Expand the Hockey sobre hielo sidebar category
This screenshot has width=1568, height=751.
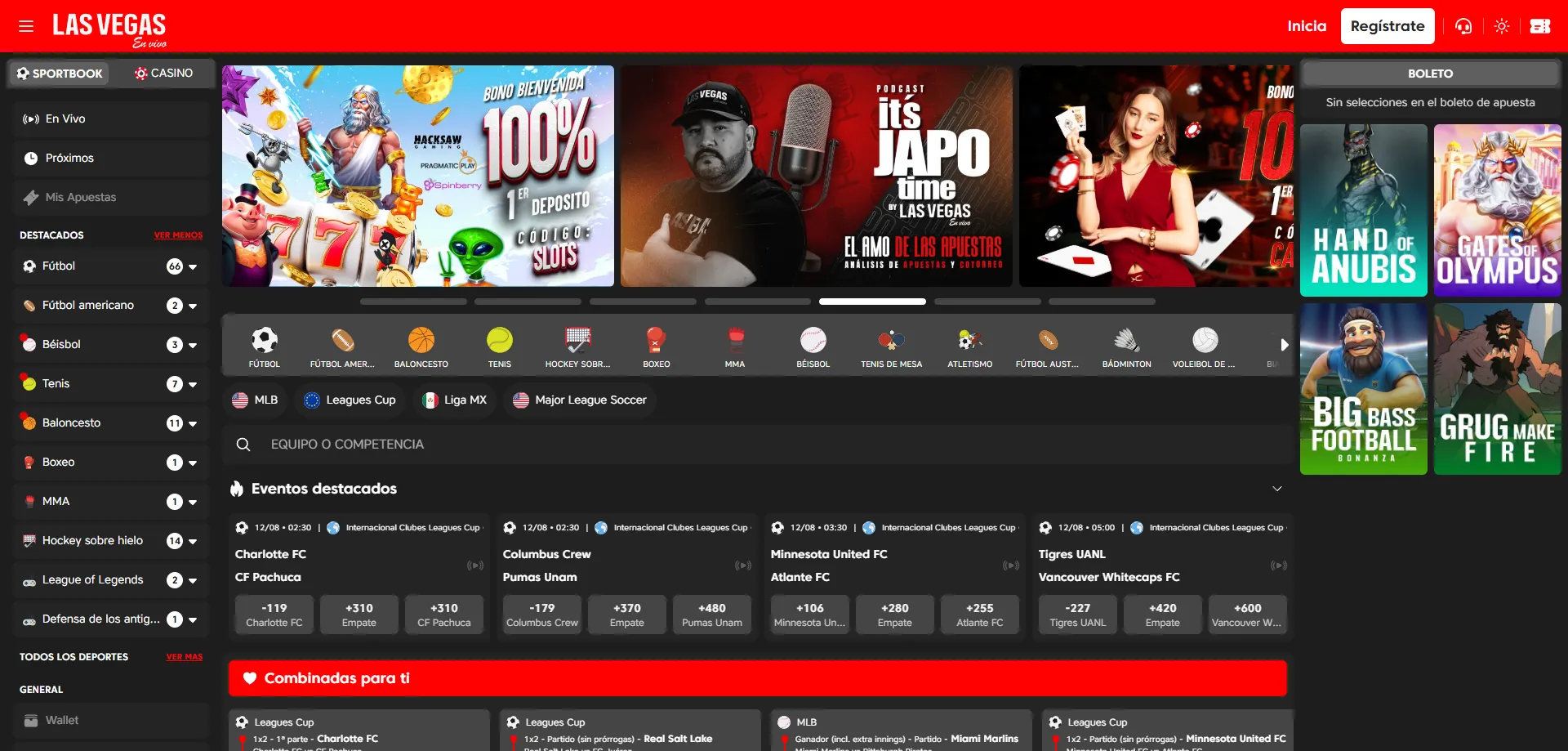click(193, 542)
